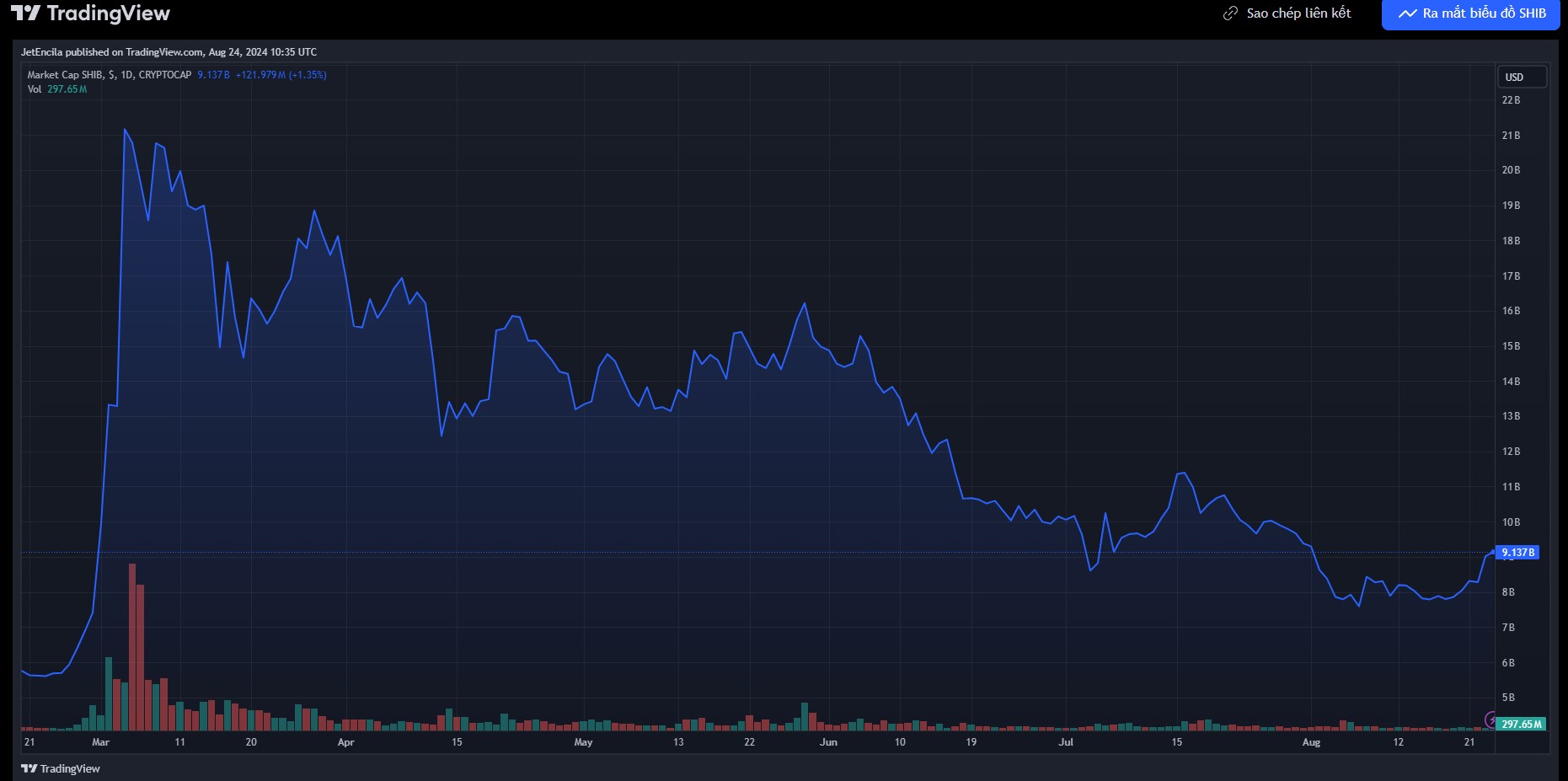Click the chart line icon in the blue button
Screen dimensions: 1568x781
1407,13
